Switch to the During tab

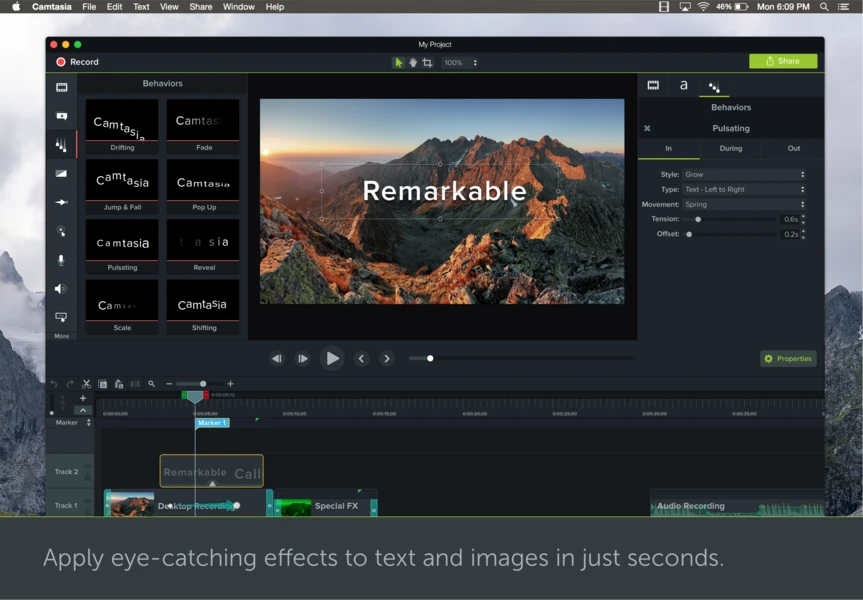pos(730,148)
